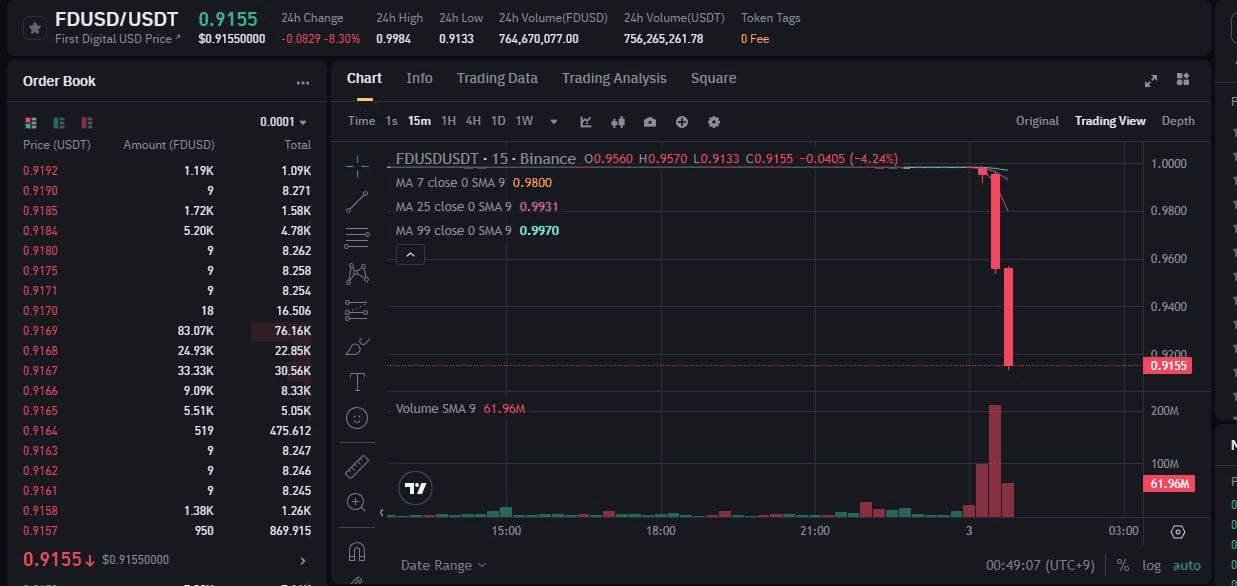
Task: Show buy orders only (green) order book view
Action: click(x=59, y=122)
